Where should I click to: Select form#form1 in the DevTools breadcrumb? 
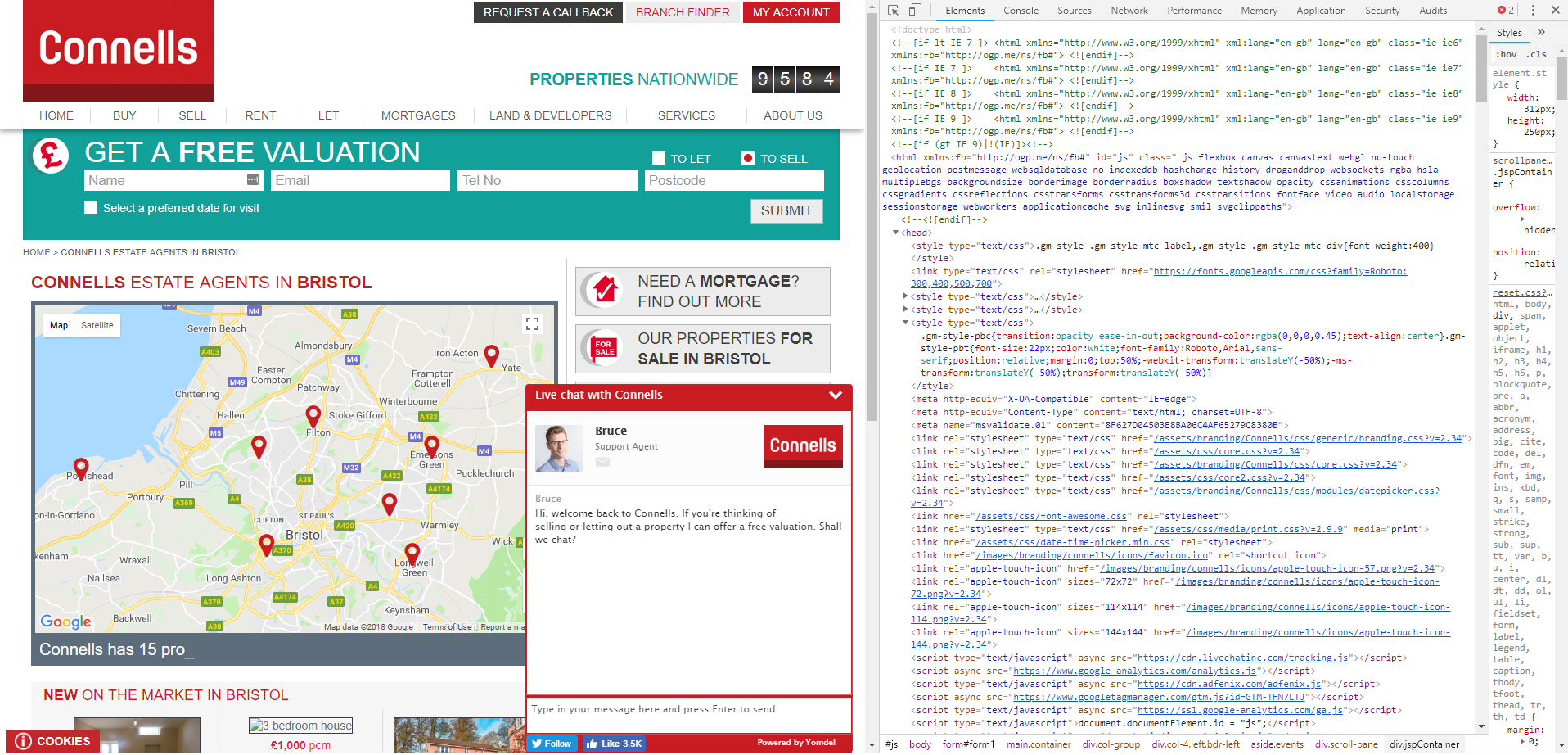(968, 744)
